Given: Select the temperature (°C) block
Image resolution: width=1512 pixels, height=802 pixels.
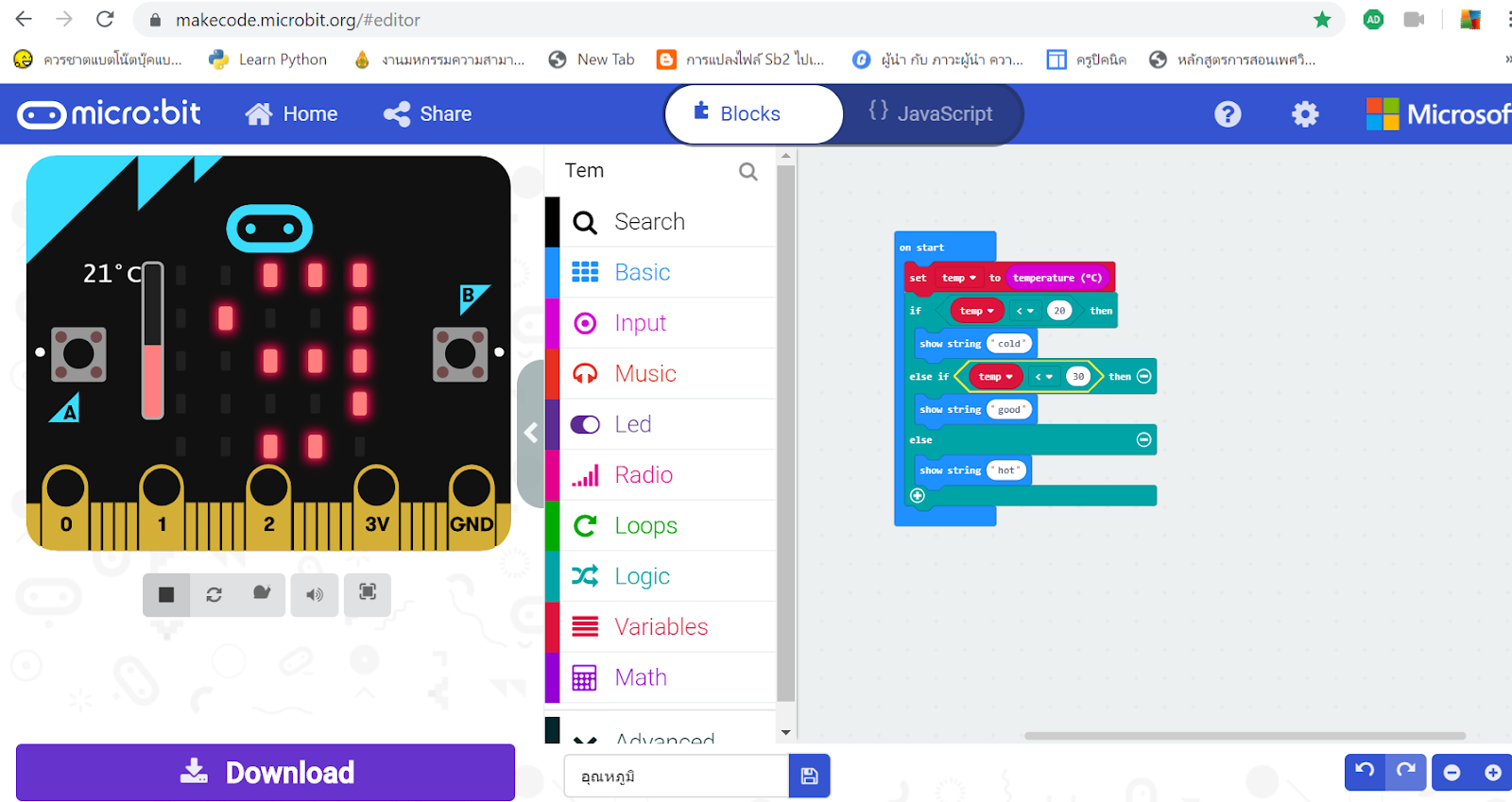Looking at the screenshot, I should 1057,278.
